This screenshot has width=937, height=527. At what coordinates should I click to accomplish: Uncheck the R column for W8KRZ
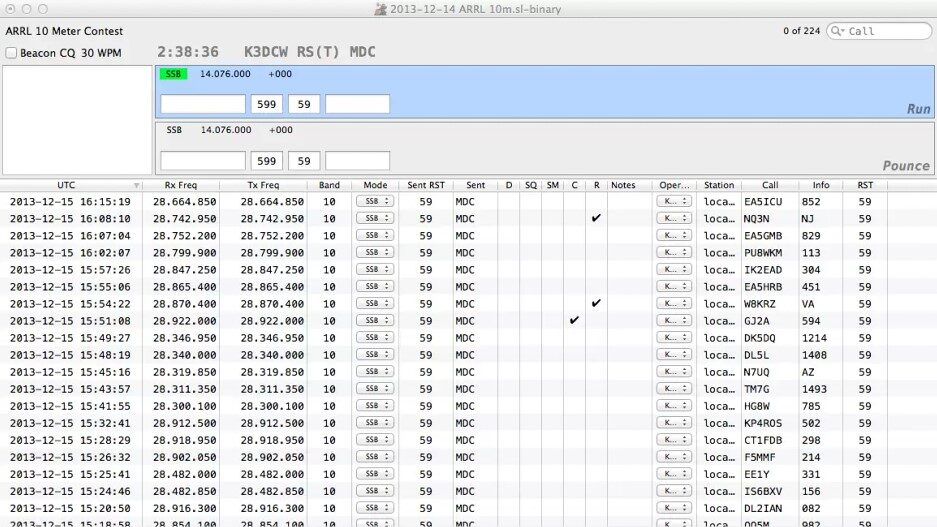[596, 303]
